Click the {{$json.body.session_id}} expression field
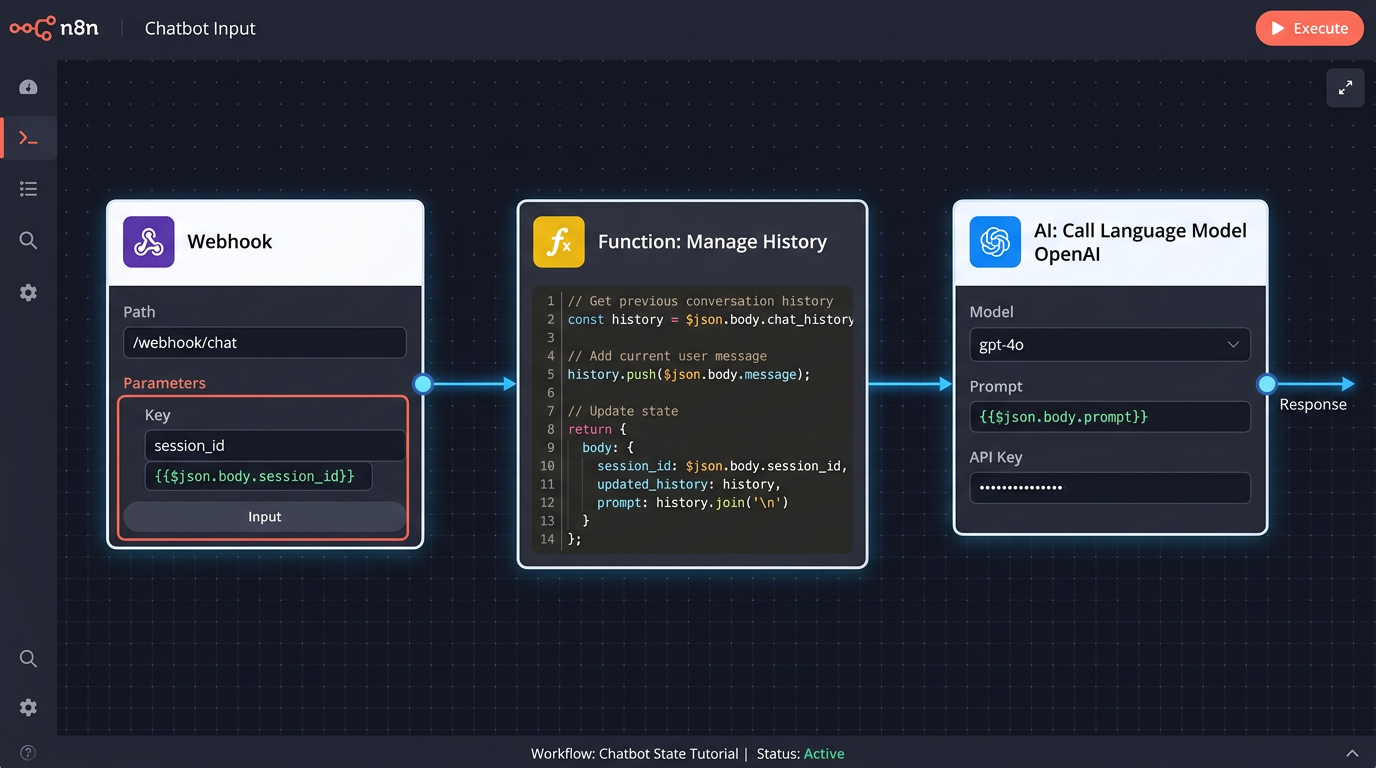The width and height of the screenshot is (1376, 768). (258, 476)
